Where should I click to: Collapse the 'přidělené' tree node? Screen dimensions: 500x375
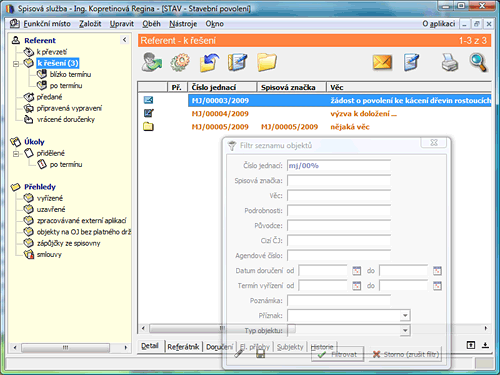coord(16,154)
